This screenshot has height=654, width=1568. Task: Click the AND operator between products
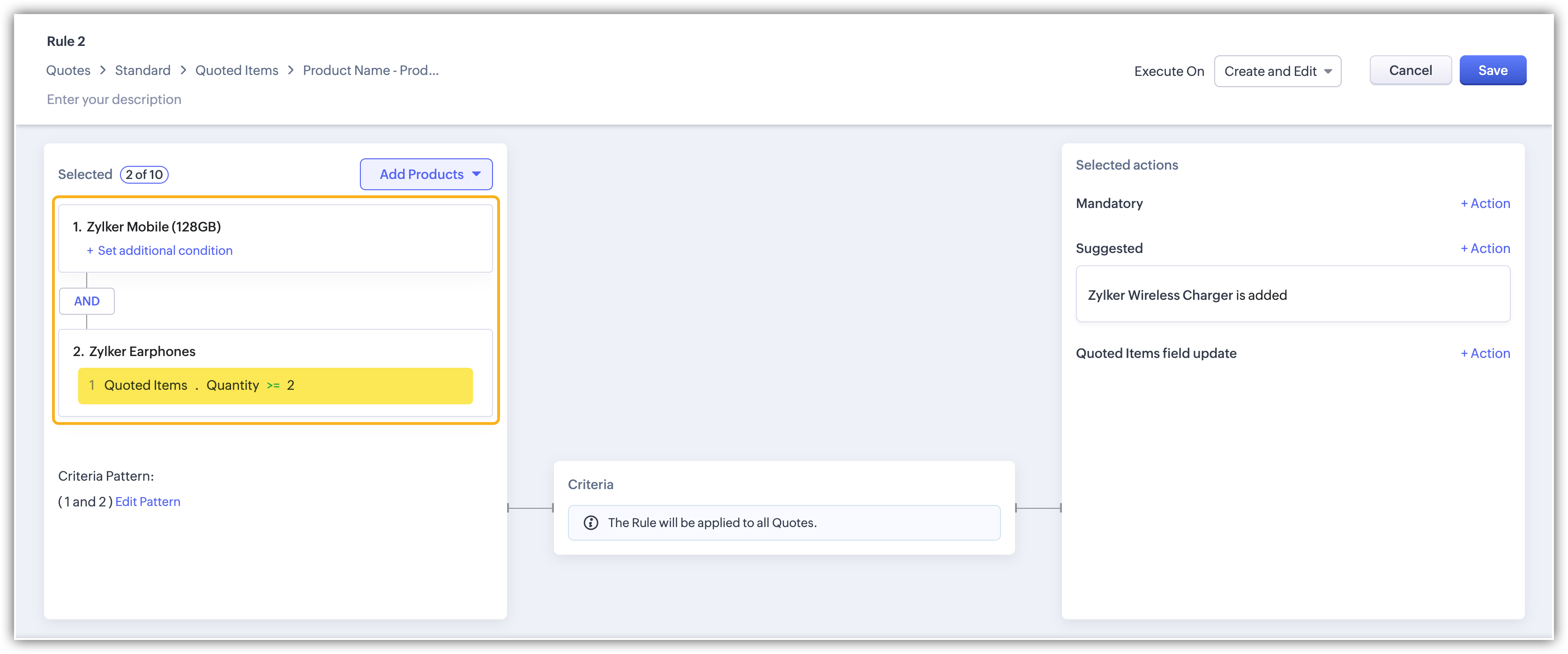coord(86,301)
